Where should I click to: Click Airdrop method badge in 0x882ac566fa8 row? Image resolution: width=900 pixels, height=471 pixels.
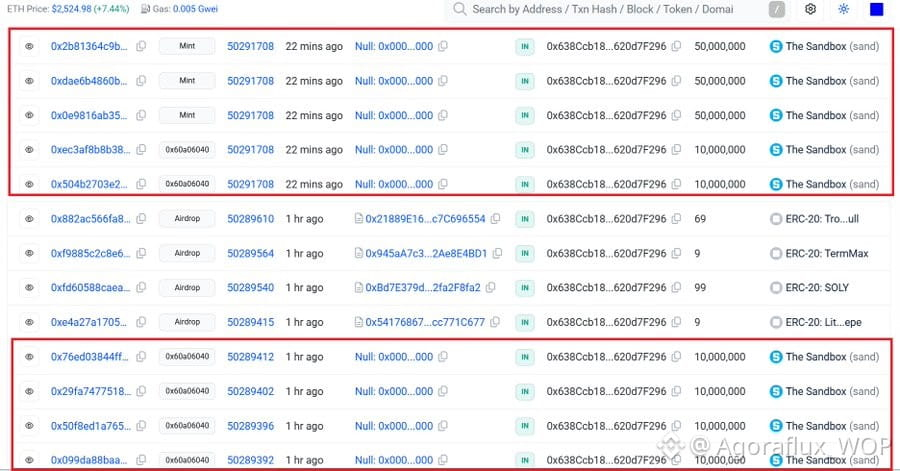click(x=187, y=219)
